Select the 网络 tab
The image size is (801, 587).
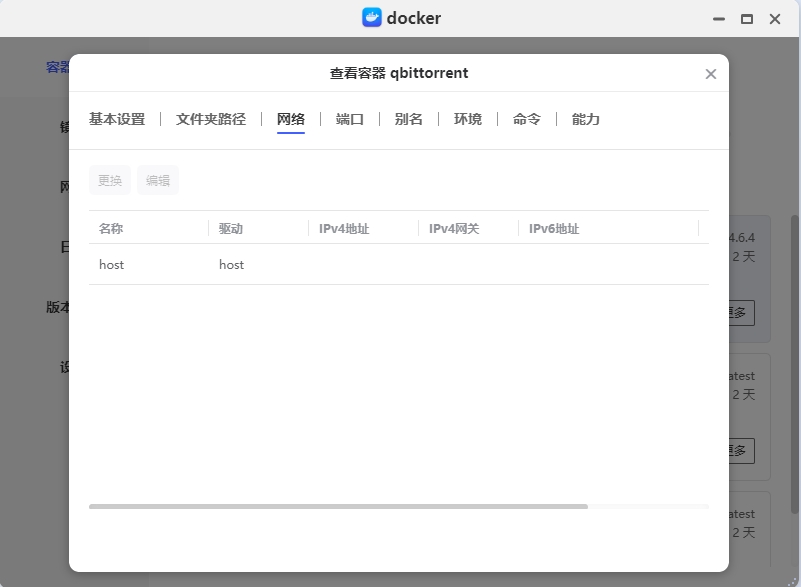point(291,119)
